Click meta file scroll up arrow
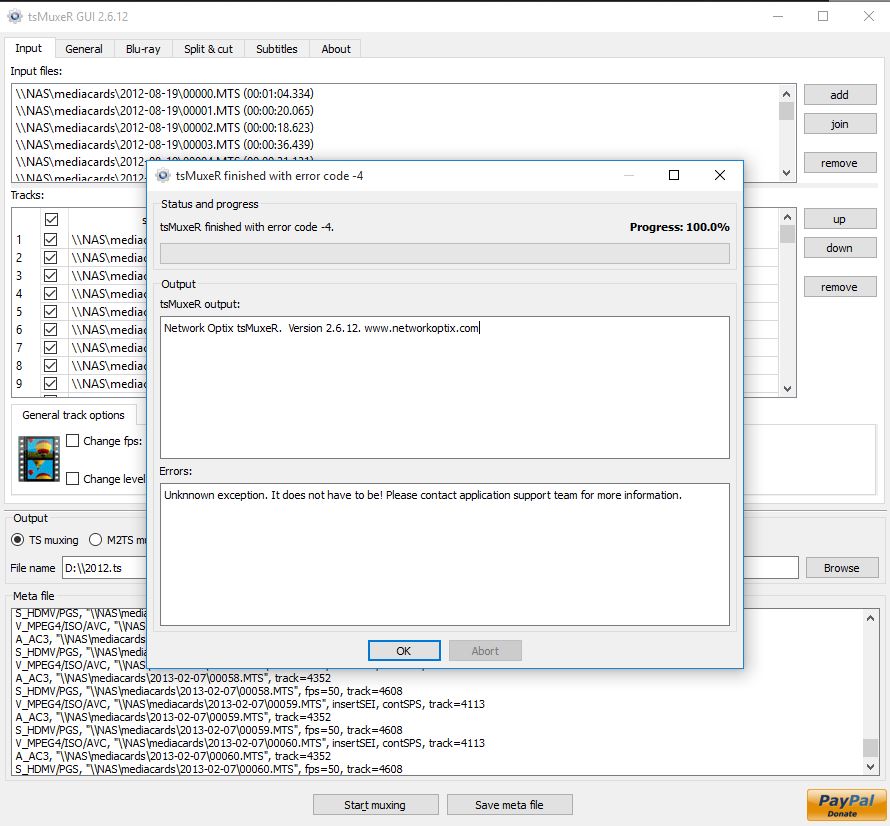 pos(870,618)
